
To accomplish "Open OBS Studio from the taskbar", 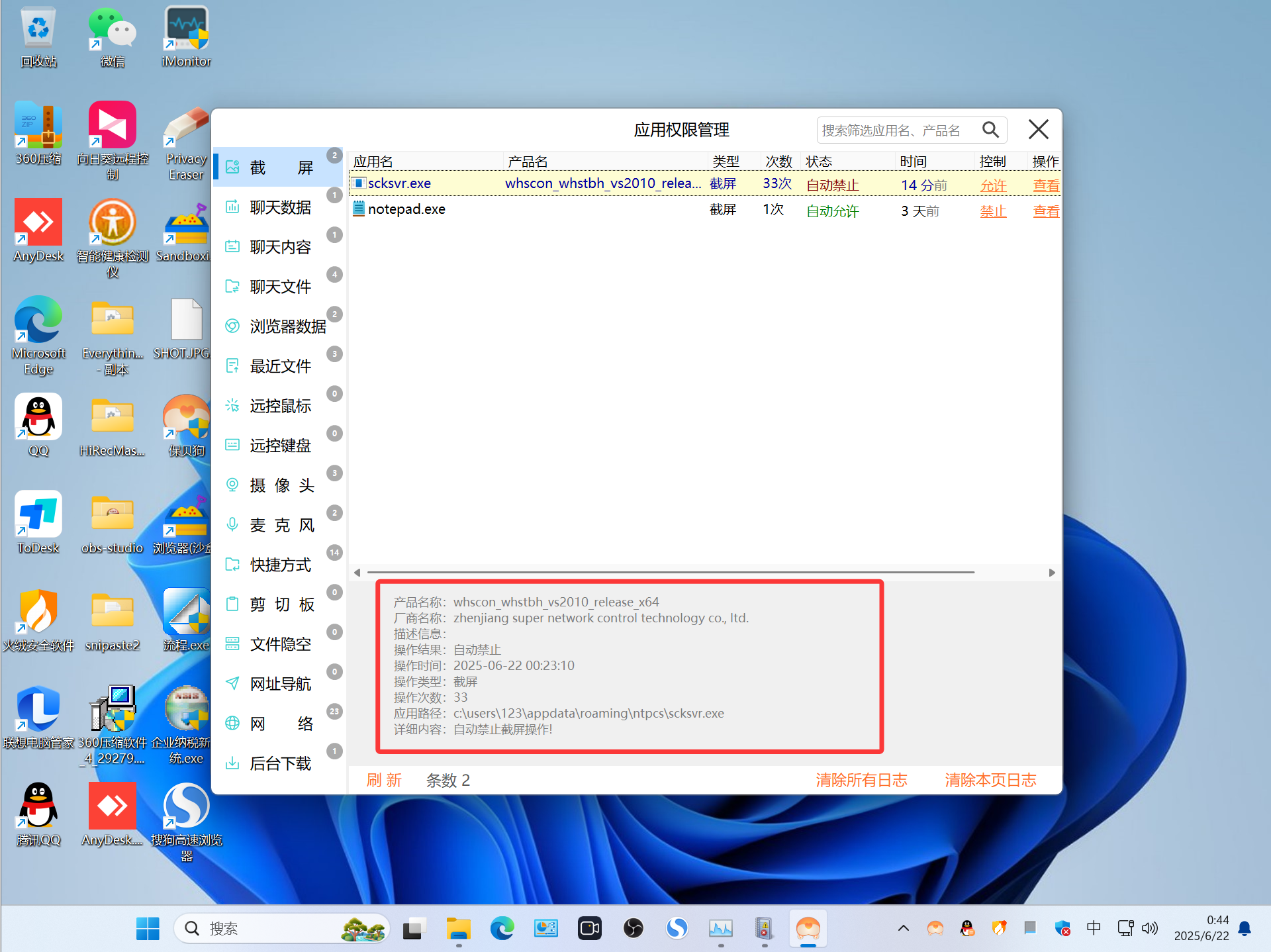I will (633, 928).
